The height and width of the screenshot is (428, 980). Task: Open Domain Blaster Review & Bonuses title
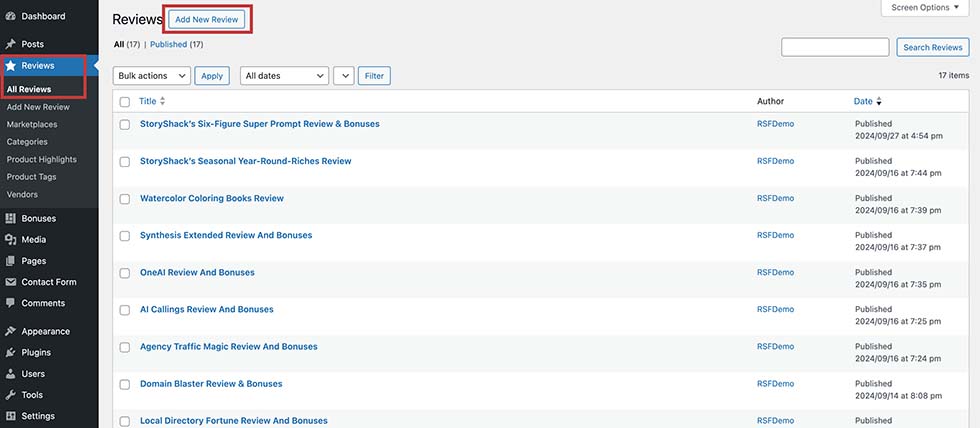[211, 384]
